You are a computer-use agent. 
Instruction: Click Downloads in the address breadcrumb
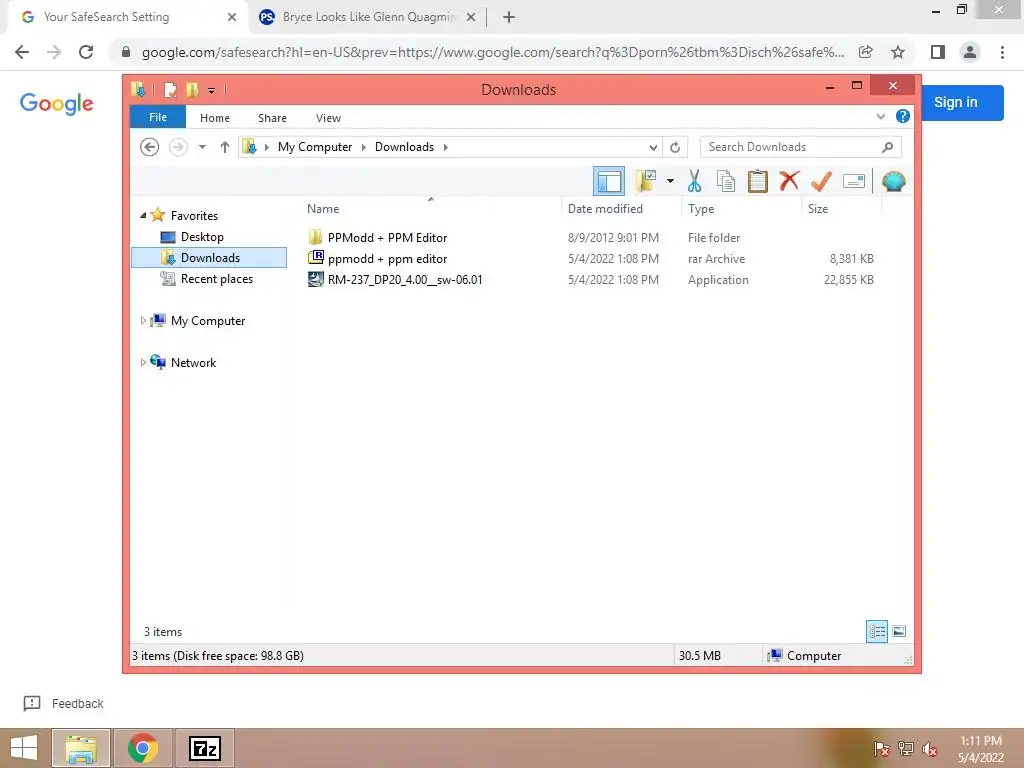(404, 147)
